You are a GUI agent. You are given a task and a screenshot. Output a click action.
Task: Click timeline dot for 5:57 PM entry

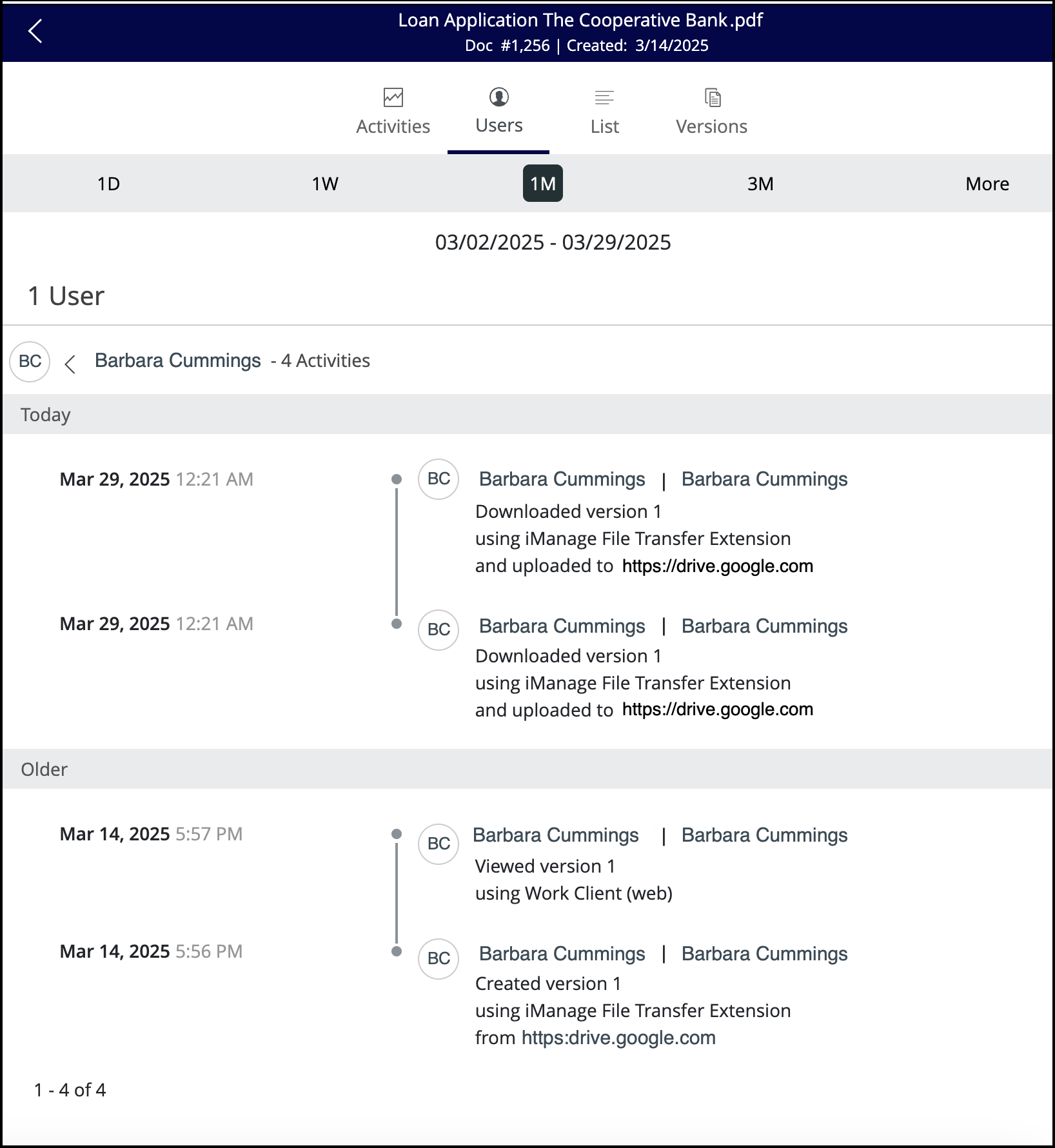(397, 834)
